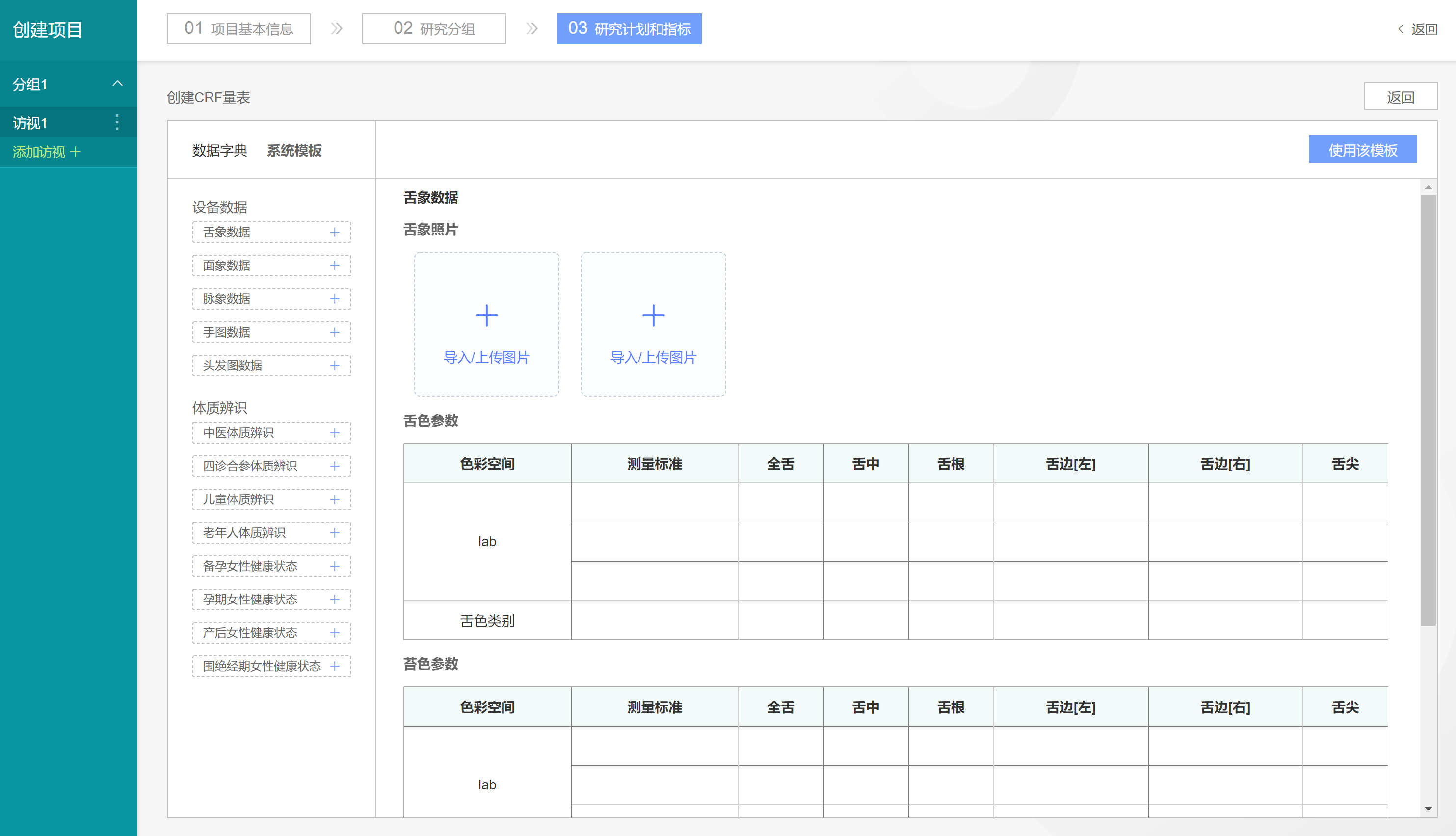Select 系统模板 tab
The height and width of the screenshot is (836, 1456).
pyautogui.click(x=294, y=151)
